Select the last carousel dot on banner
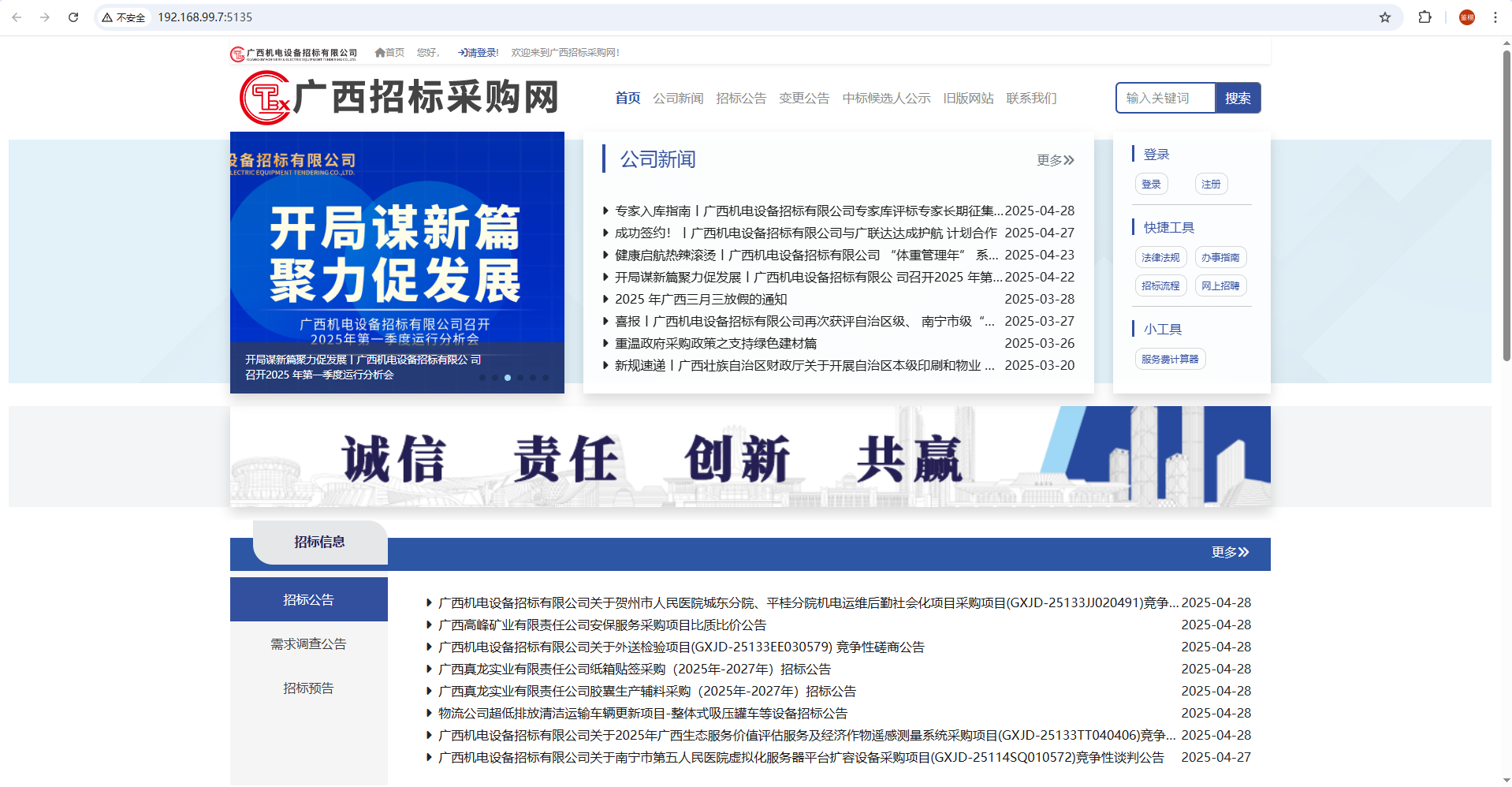The image size is (1512, 787). (x=546, y=378)
